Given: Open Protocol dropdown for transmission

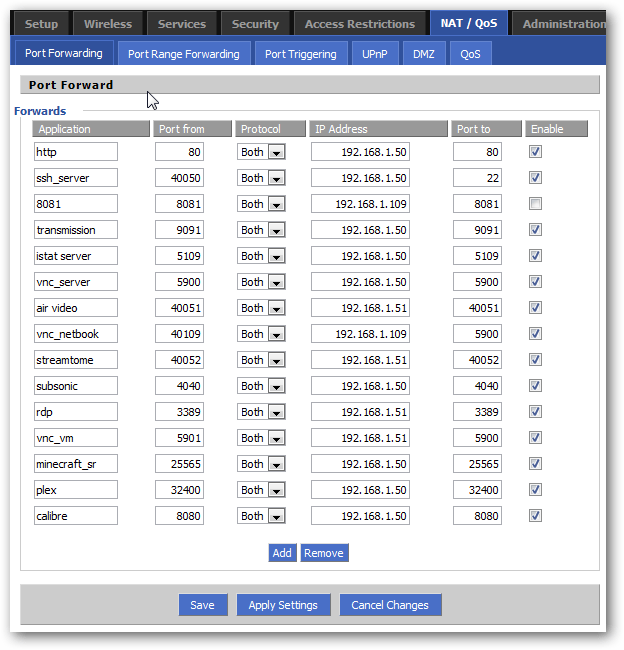Looking at the screenshot, I should [x=261, y=230].
